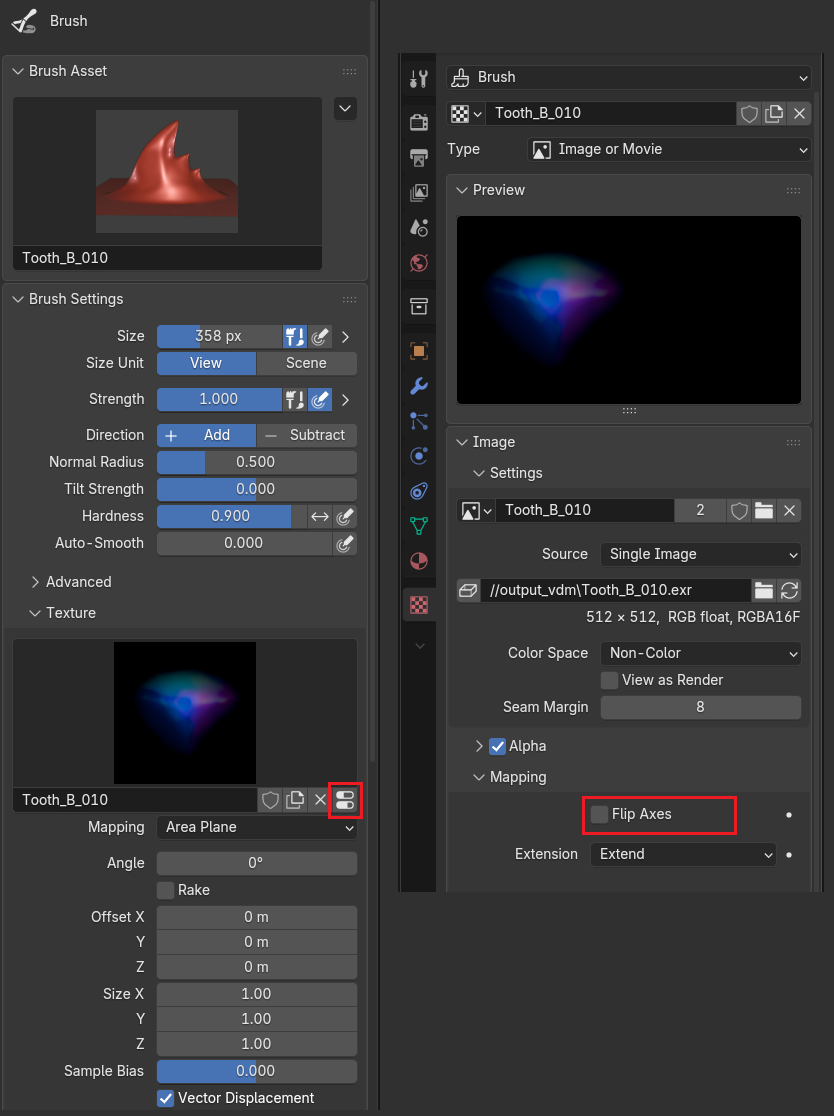Toggle unified size icon next to Size
The width and height of the screenshot is (834, 1116).
tap(295, 336)
